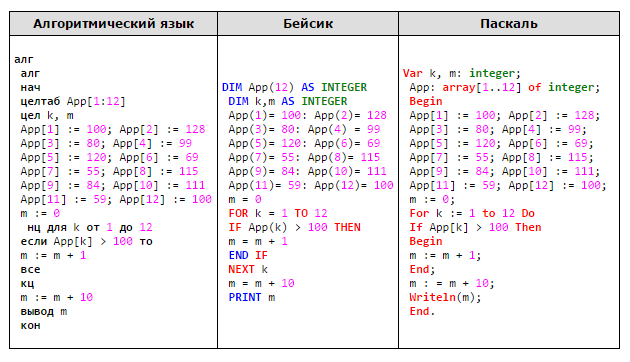Click the Pascal line "App: array[1..12] of integer;"

point(505,87)
